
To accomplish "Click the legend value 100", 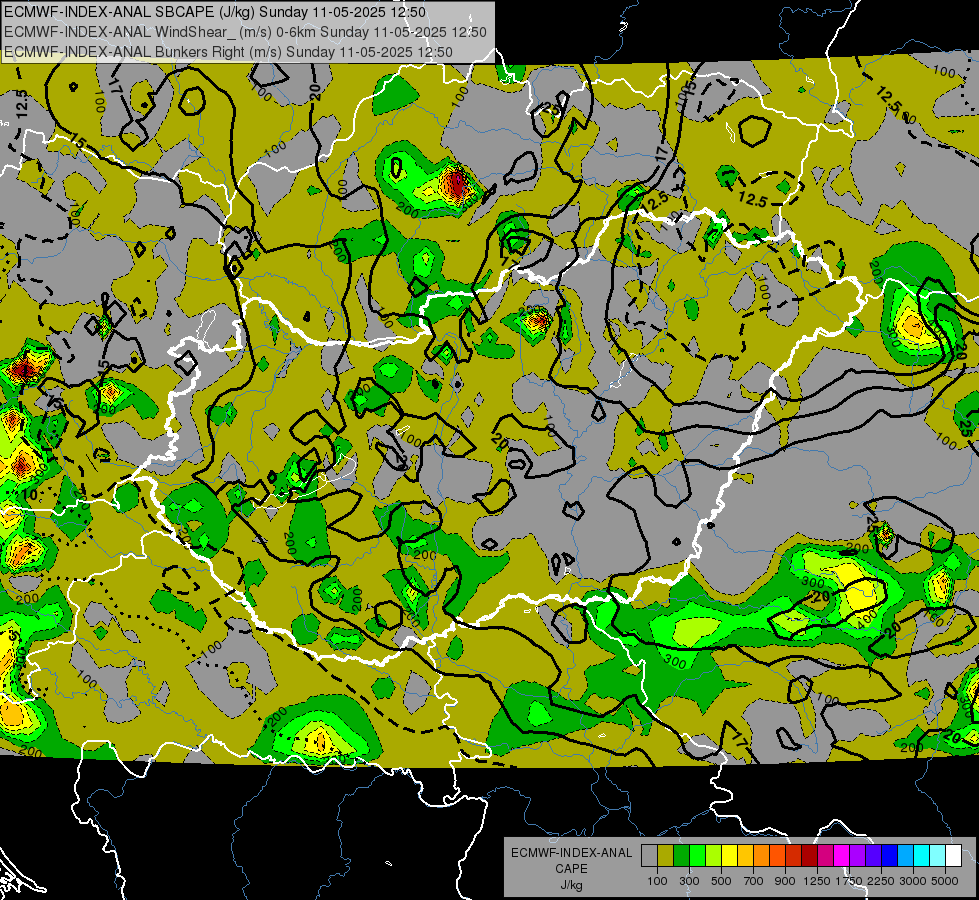I will (x=657, y=881).
